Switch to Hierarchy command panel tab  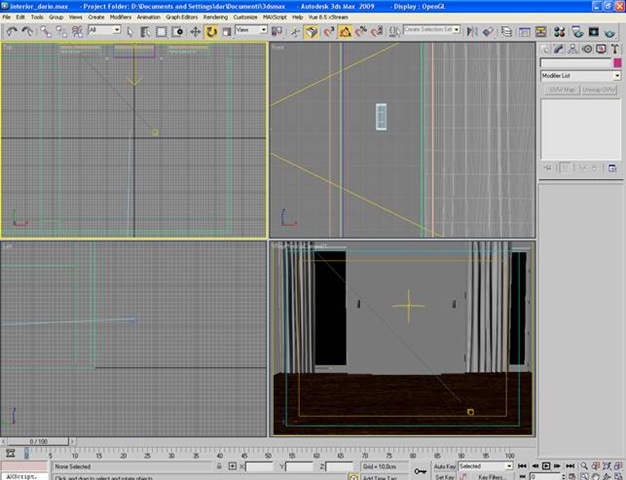[x=573, y=49]
